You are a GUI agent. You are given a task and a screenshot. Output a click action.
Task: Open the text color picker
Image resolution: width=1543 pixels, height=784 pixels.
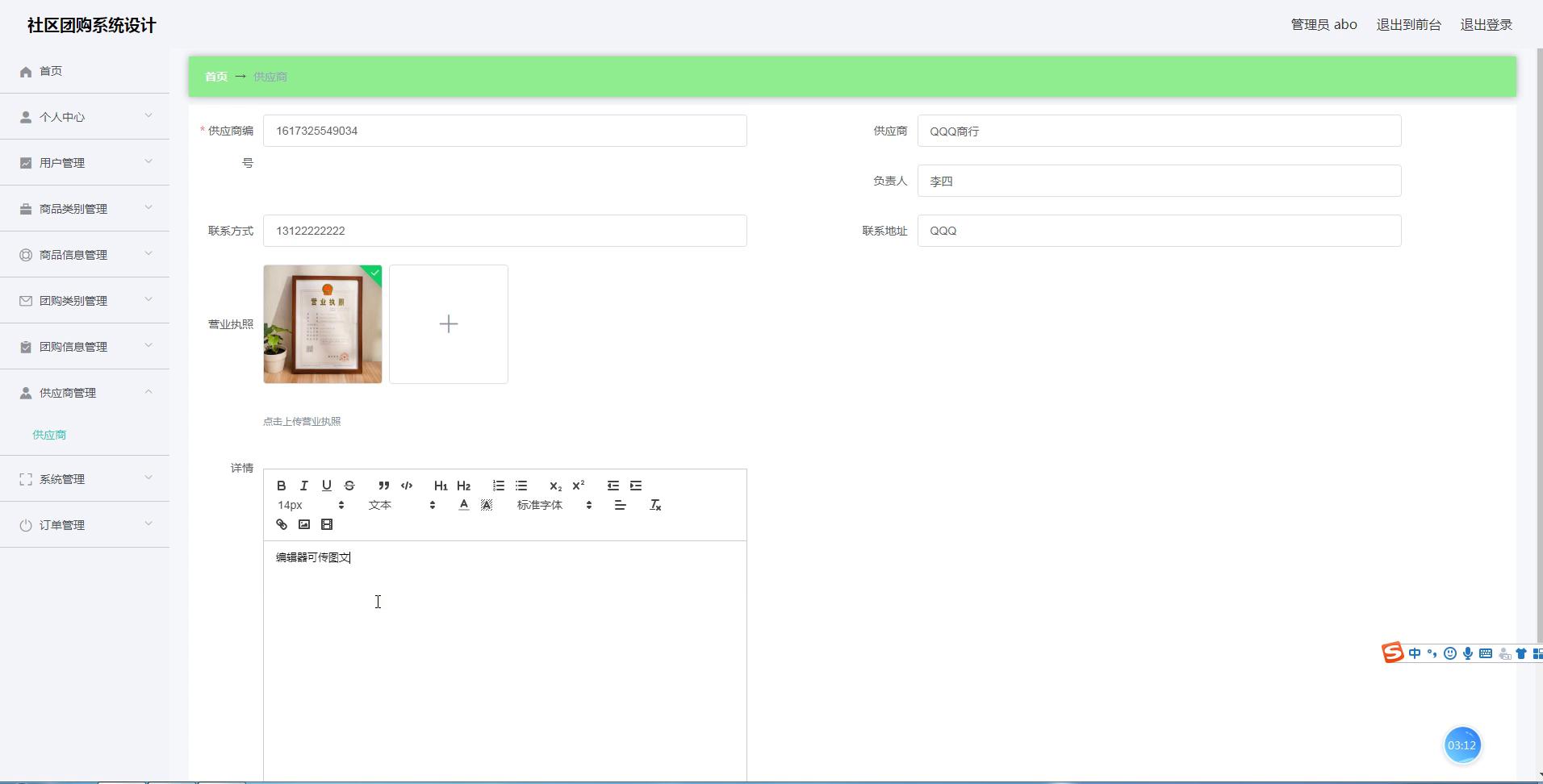[464, 505]
